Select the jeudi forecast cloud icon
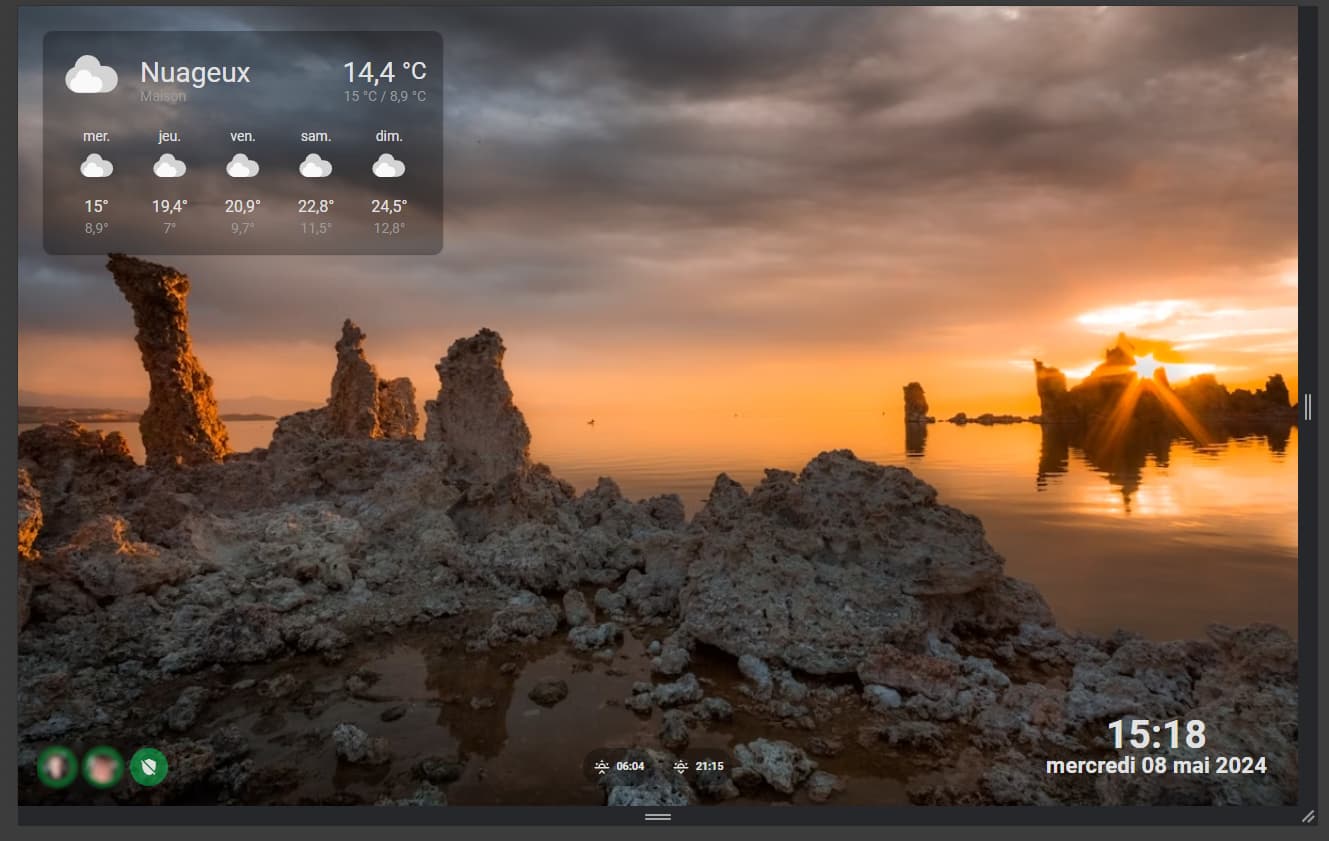The width and height of the screenshot is (1329, 841). (x=169, y=164)
